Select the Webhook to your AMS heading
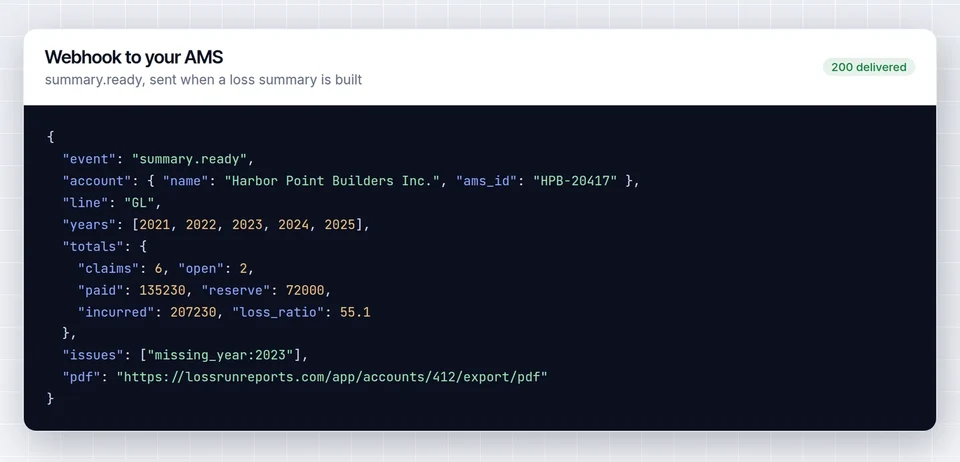960x462 pixels. [133, 58]
